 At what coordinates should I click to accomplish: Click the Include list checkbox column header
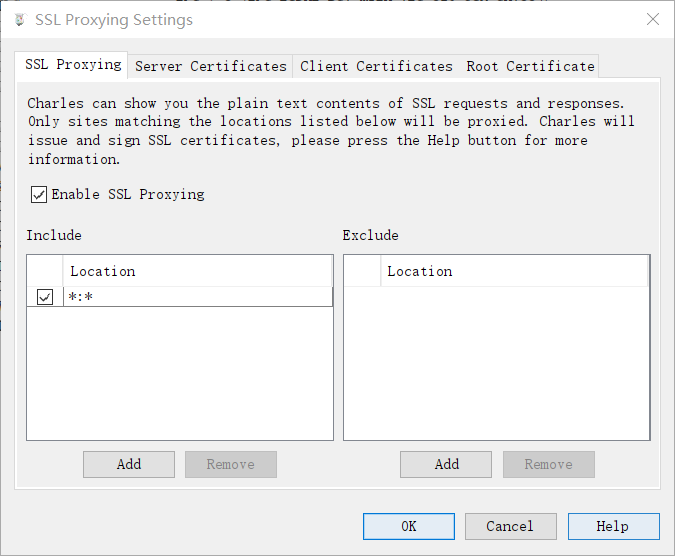[x=44, y=271]
